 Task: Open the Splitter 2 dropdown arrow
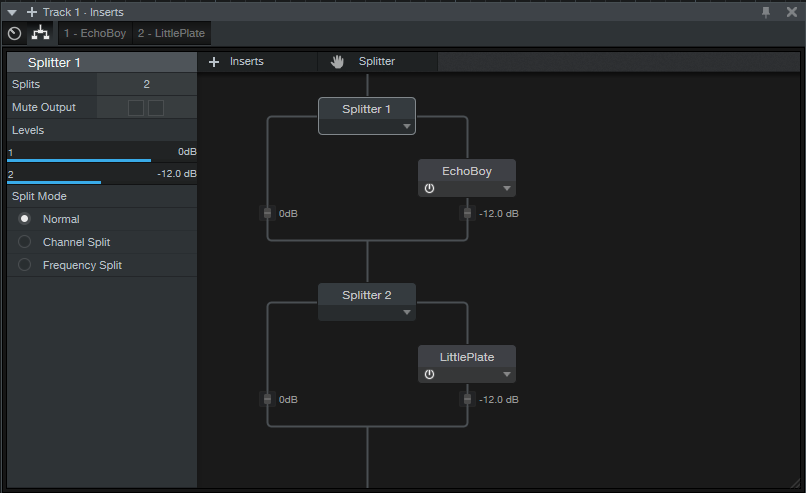[x=407, y=313]
